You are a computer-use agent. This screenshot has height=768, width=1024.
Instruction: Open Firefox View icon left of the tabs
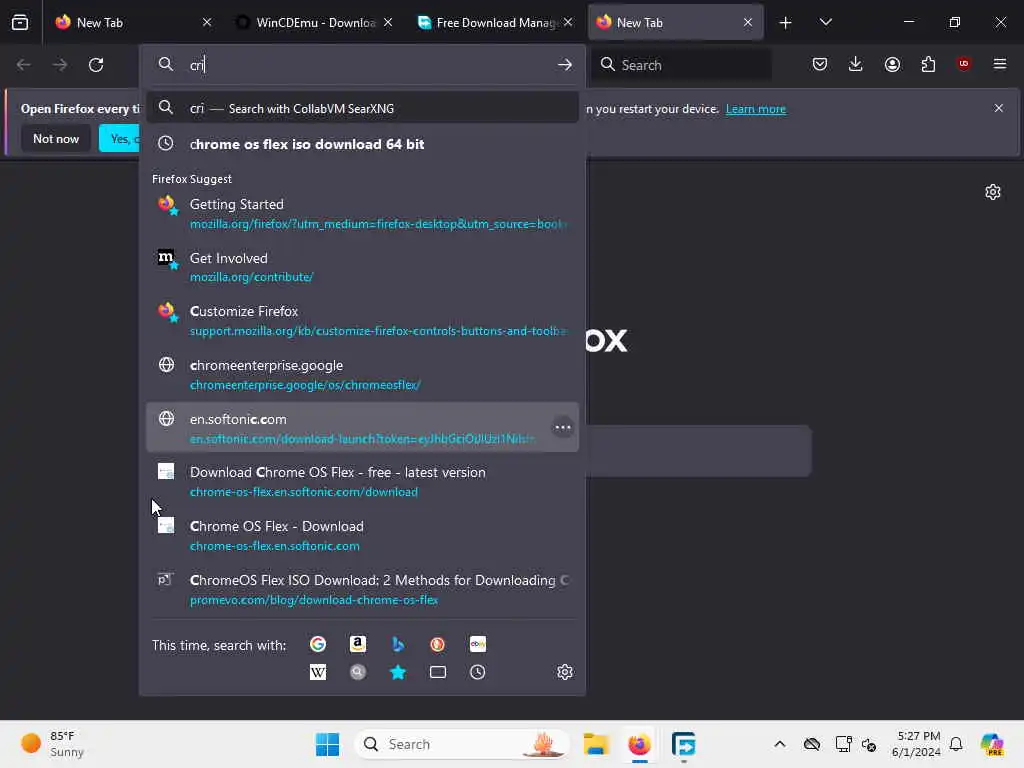(20, 23)
